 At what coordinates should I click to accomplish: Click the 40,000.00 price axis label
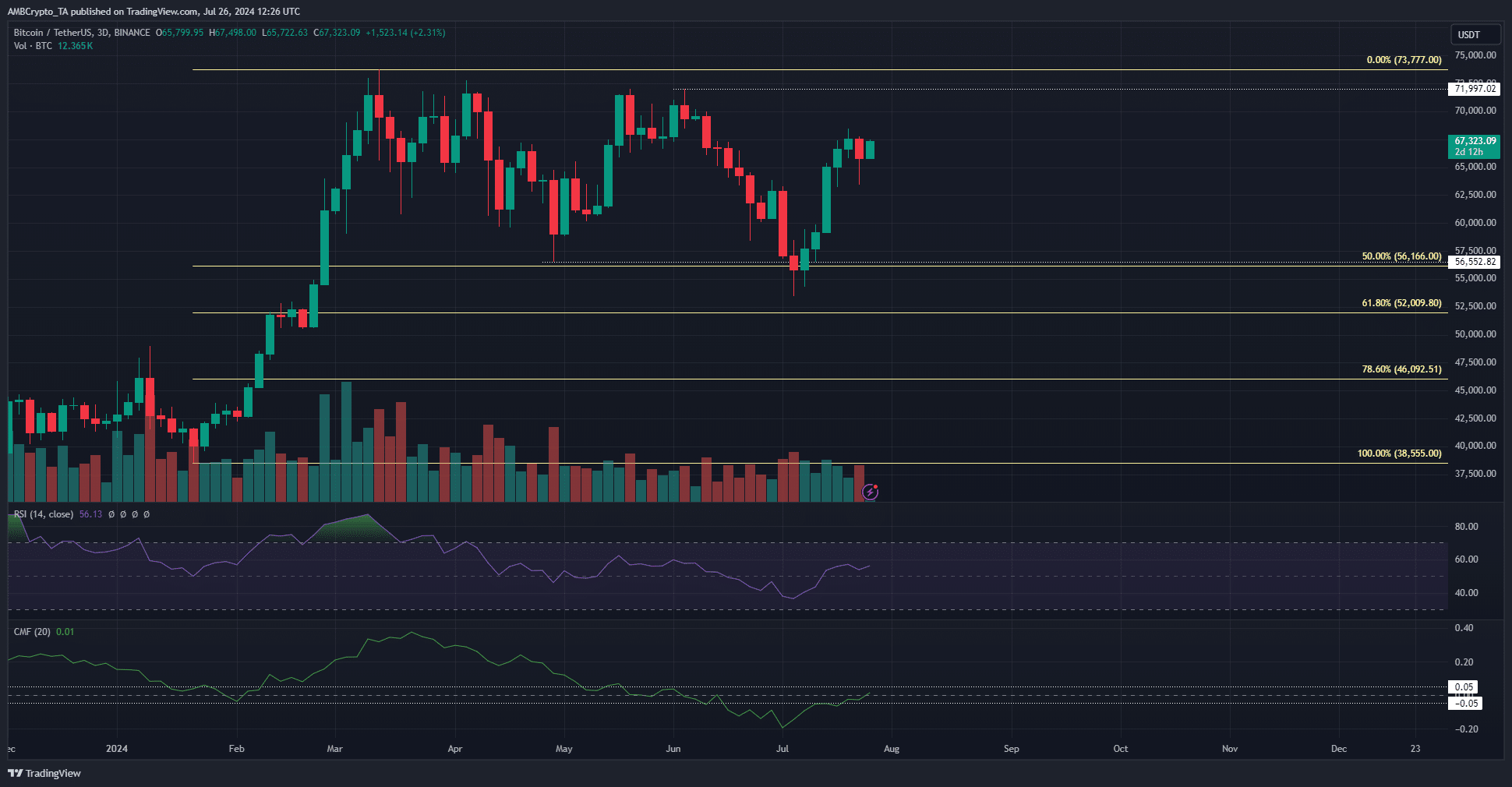coord(1475,446)
